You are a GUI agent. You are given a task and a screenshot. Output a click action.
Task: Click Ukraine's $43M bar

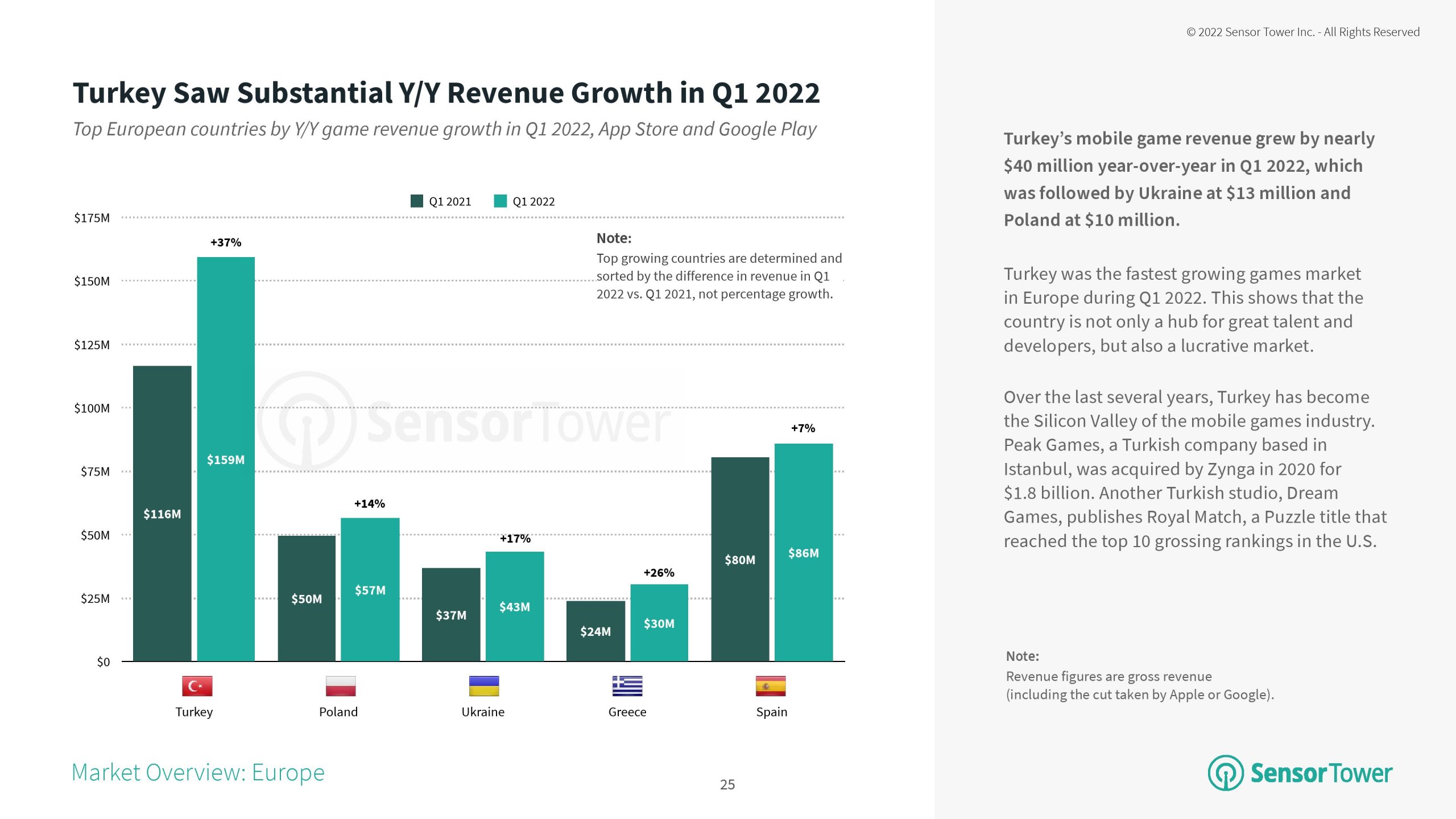515,606
